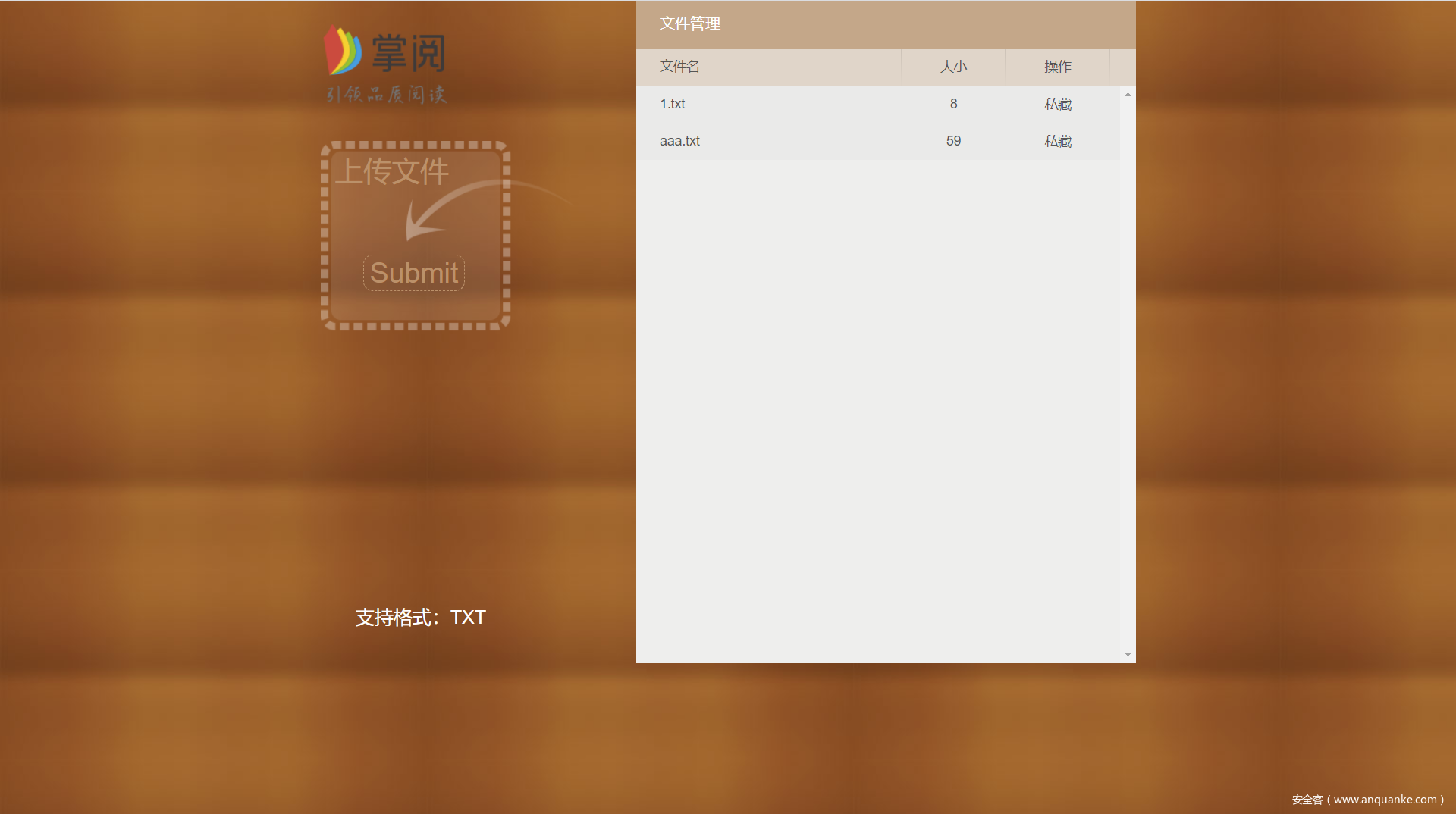
Task: Click 私藏 for aaa.txt
Action: 1057,141
